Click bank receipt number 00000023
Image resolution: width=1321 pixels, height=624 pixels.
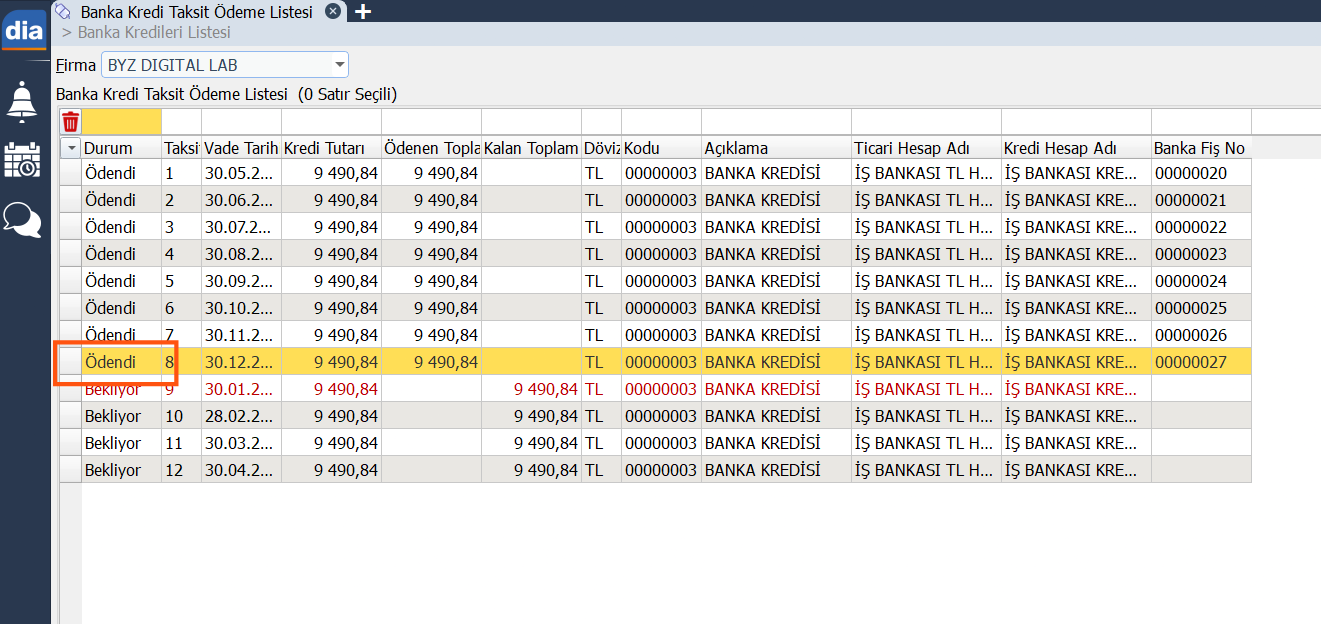1190,254
